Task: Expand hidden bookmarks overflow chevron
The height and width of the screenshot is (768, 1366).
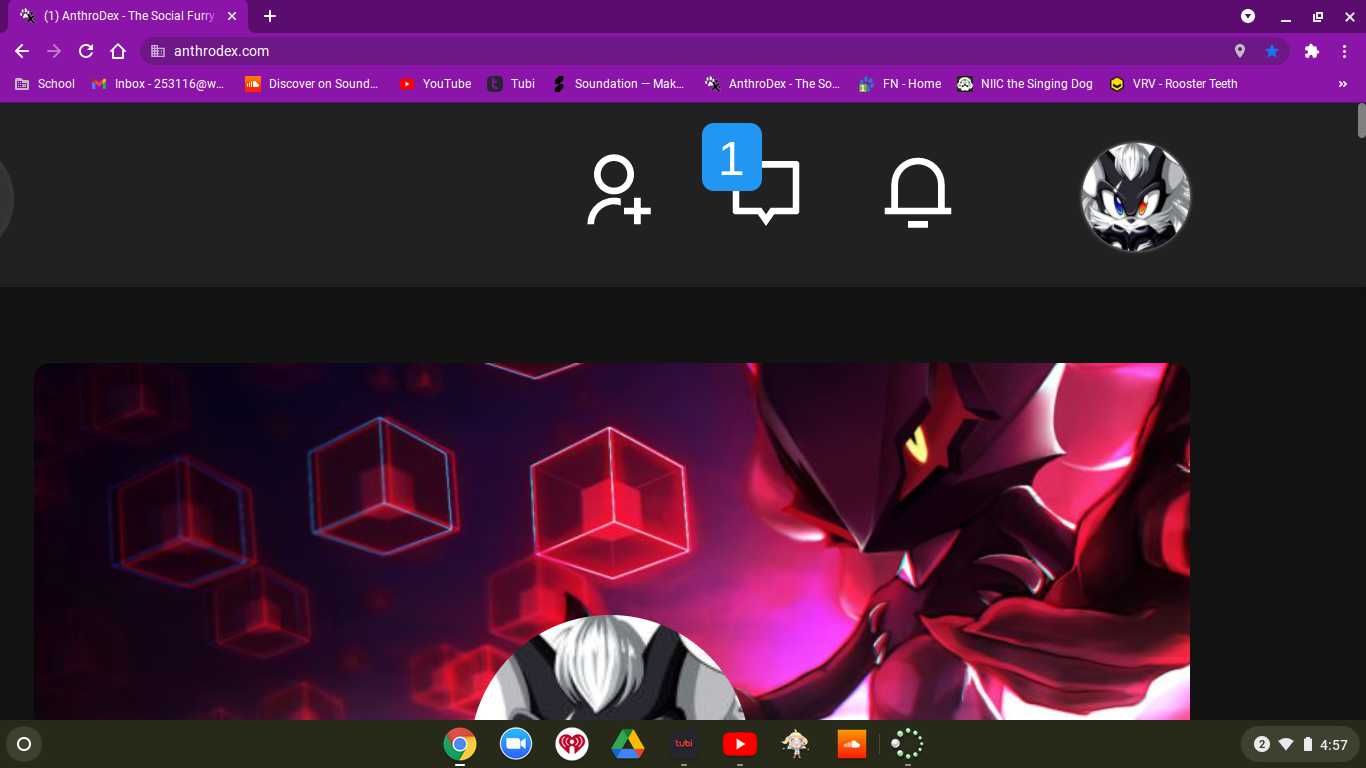Action: [1342, 84]
